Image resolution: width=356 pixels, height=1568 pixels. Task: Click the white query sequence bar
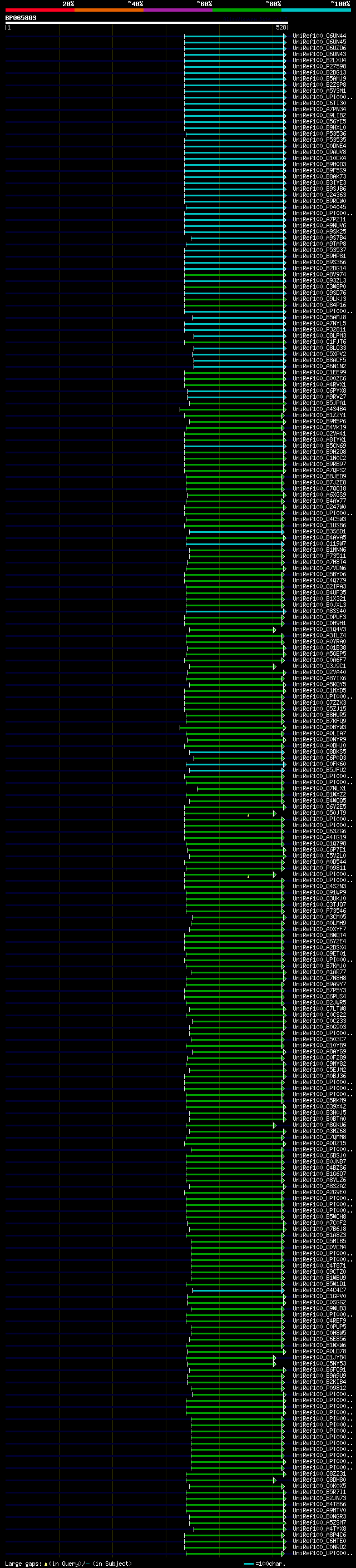tap(146, 22)
